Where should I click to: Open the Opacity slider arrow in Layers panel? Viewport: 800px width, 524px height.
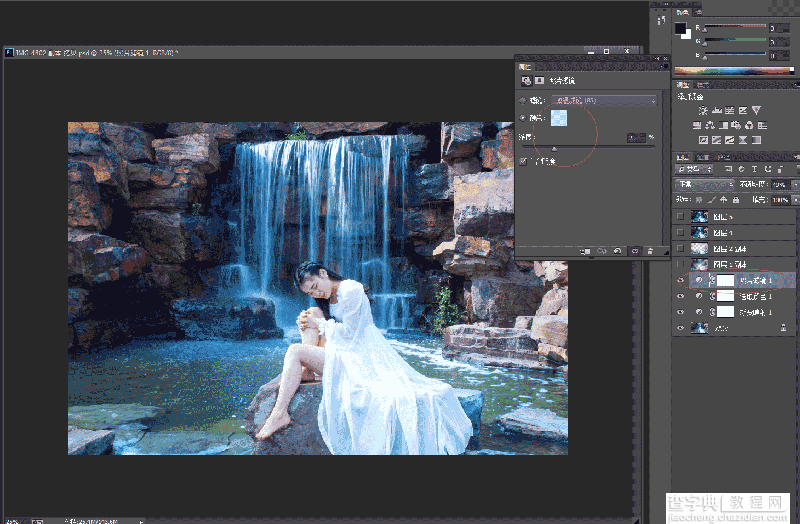click(x=795, y=184)
